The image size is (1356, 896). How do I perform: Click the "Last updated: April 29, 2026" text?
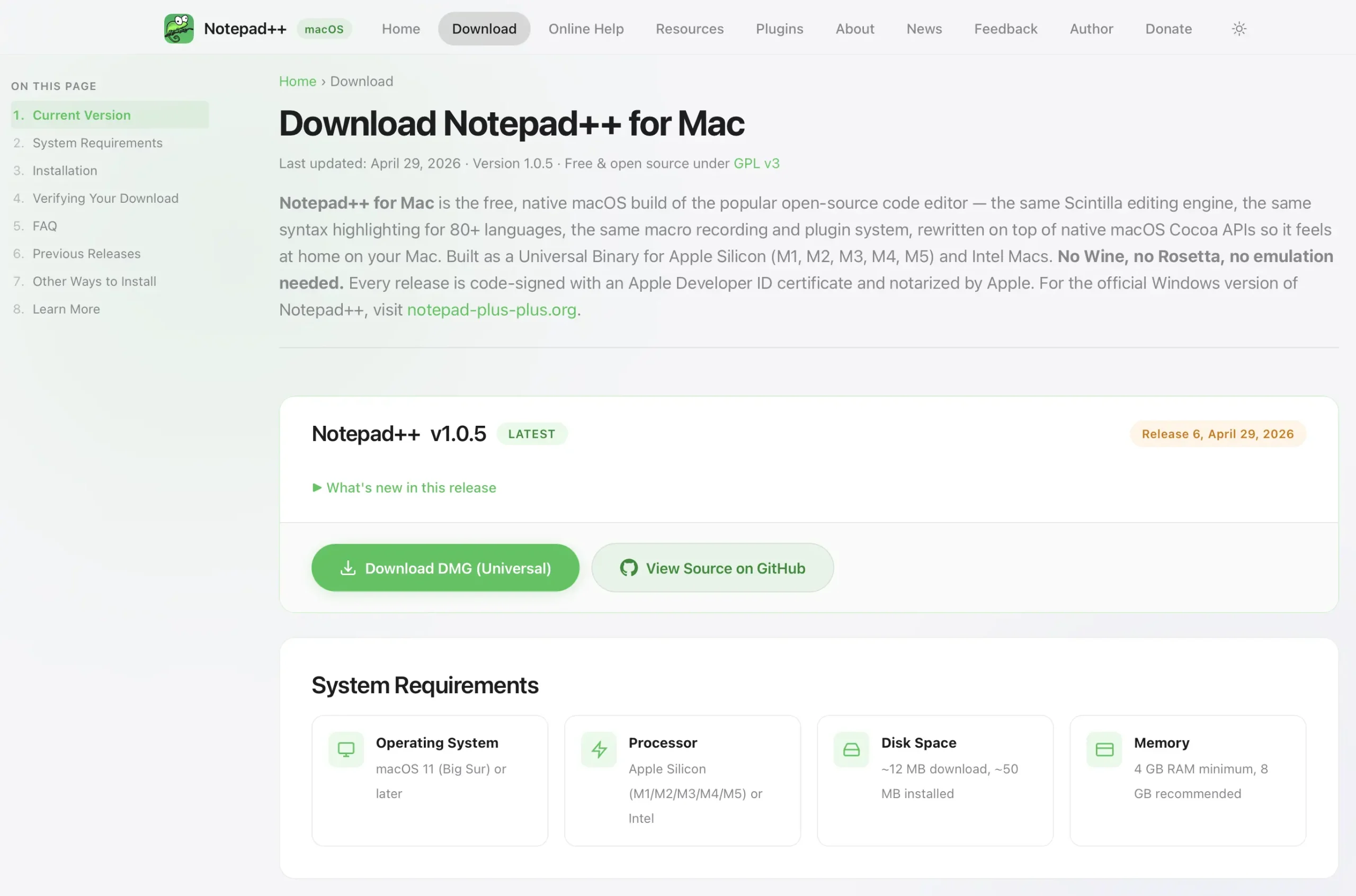[369, 164]
